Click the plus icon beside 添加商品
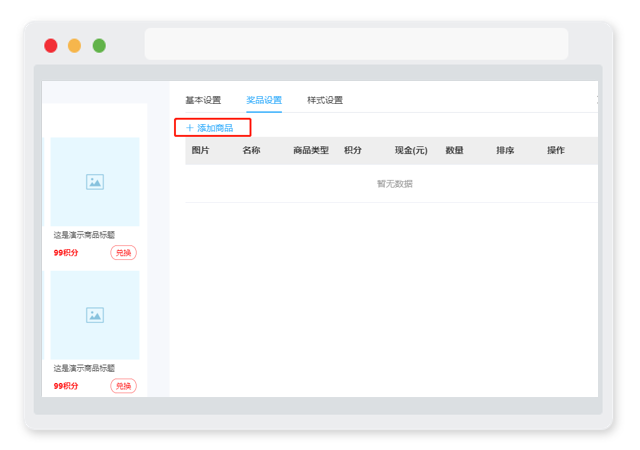The image size is (640, 450). point(189,128)
